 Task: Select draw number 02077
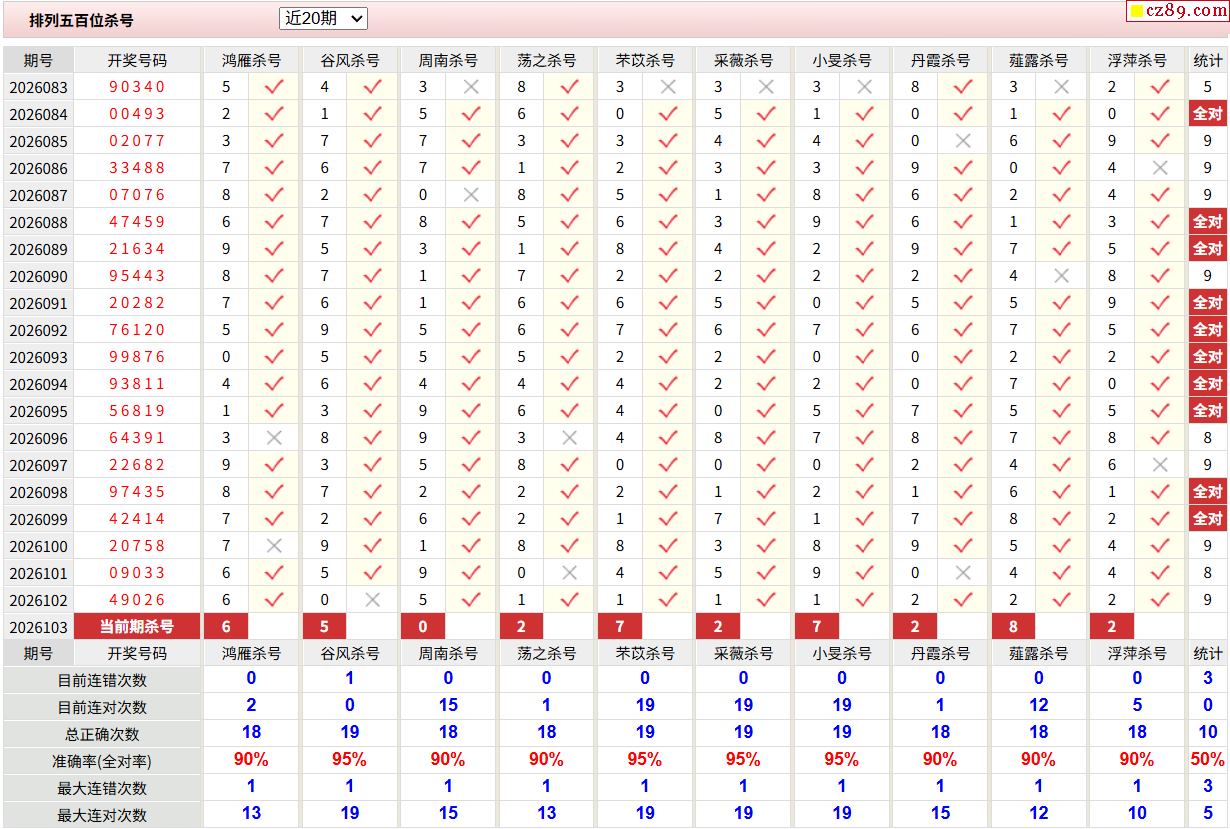point(138,141)
